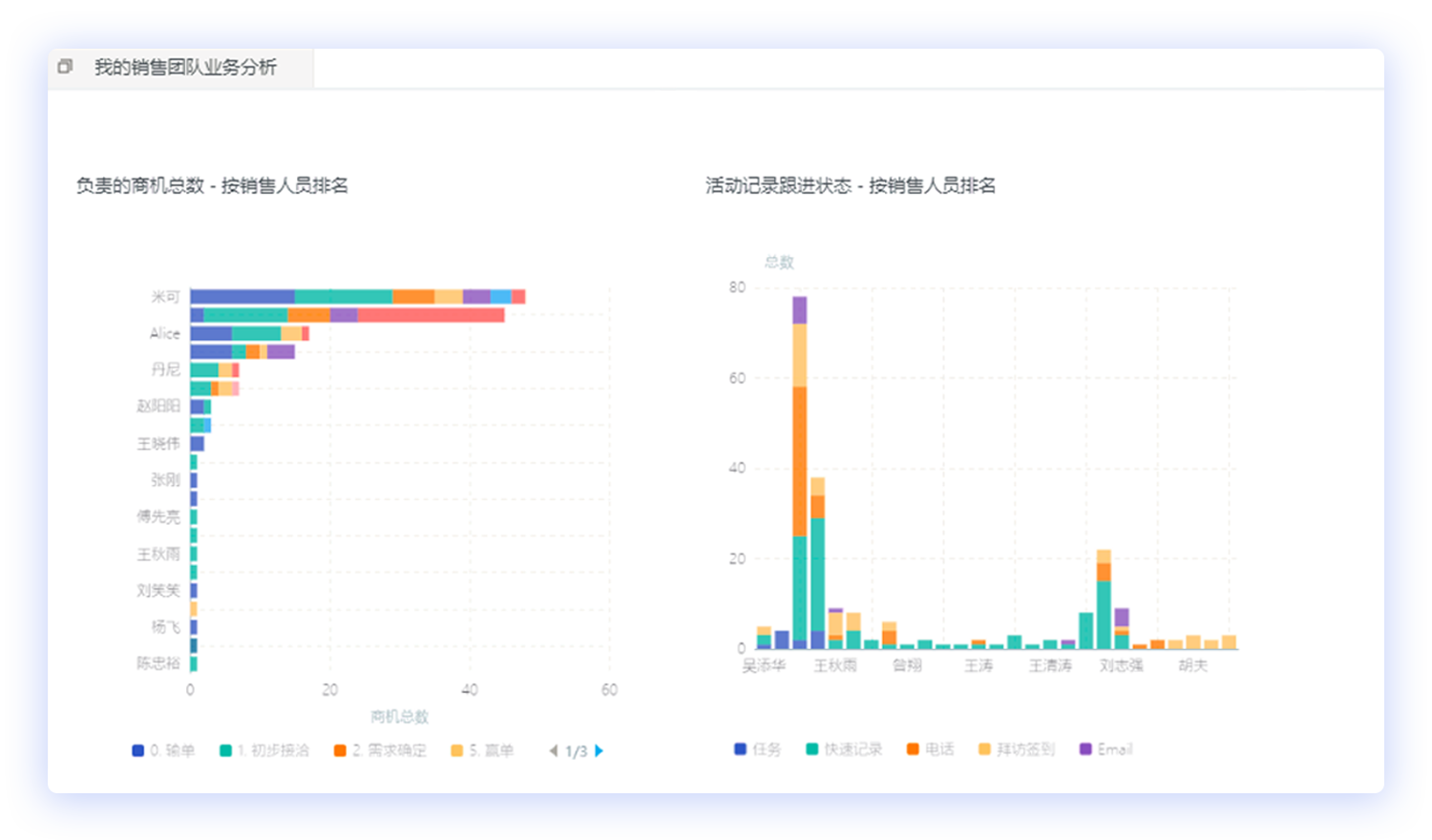
Task: Click the 60 tick on horizontal axis
Action: coord(609,689)
